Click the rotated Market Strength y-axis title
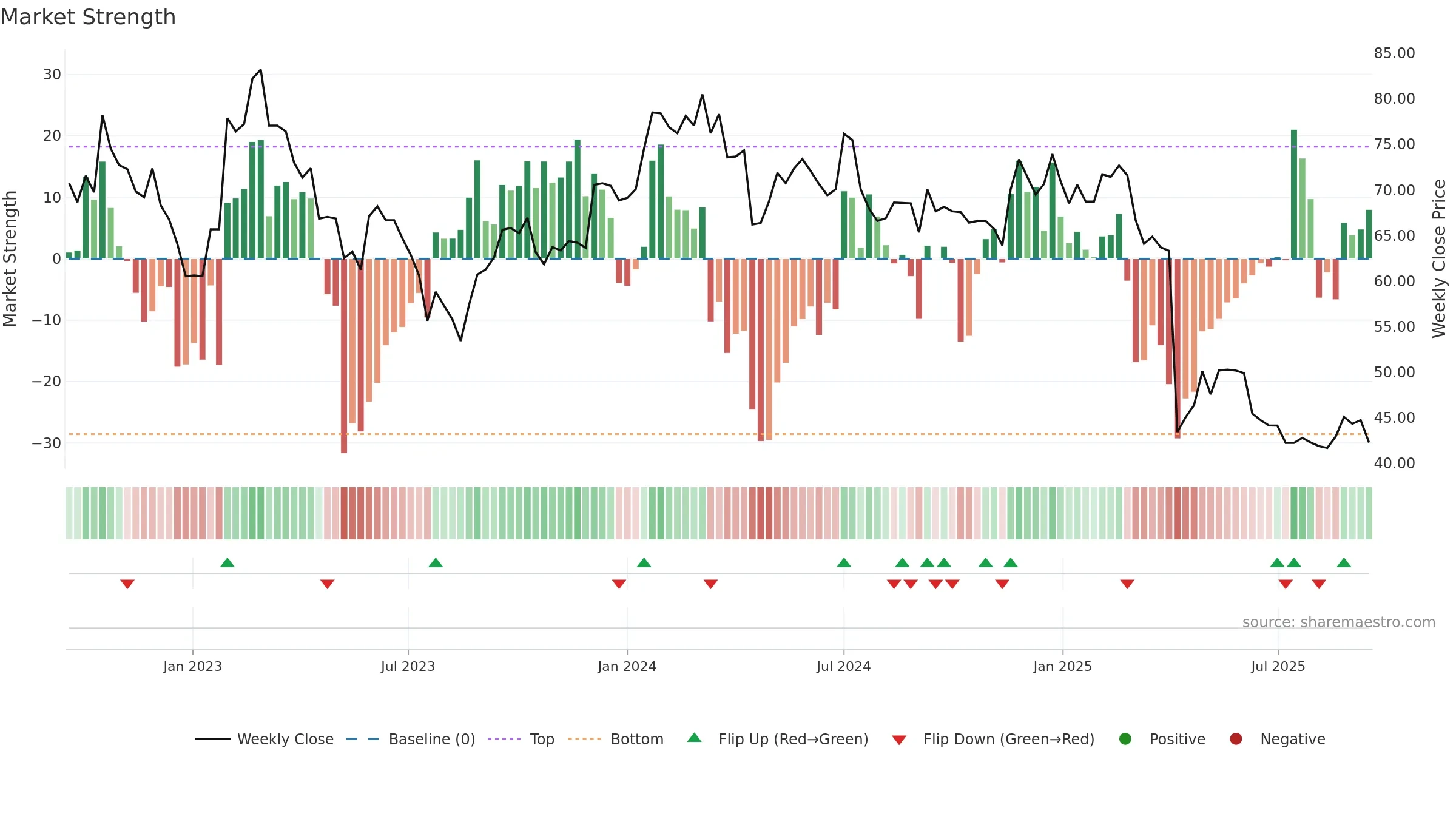The image size is (1456, 819). tap(10, 259)
